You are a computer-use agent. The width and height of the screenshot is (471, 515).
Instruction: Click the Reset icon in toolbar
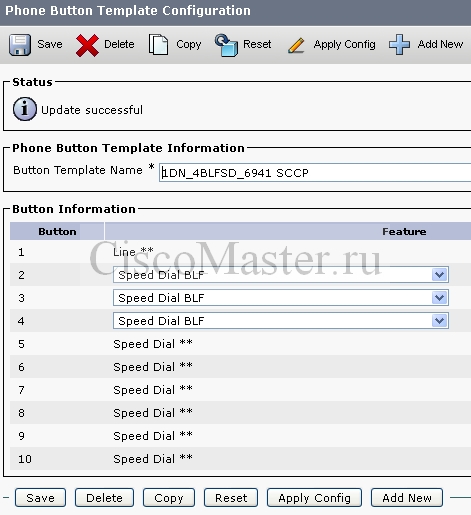[226, 45]
